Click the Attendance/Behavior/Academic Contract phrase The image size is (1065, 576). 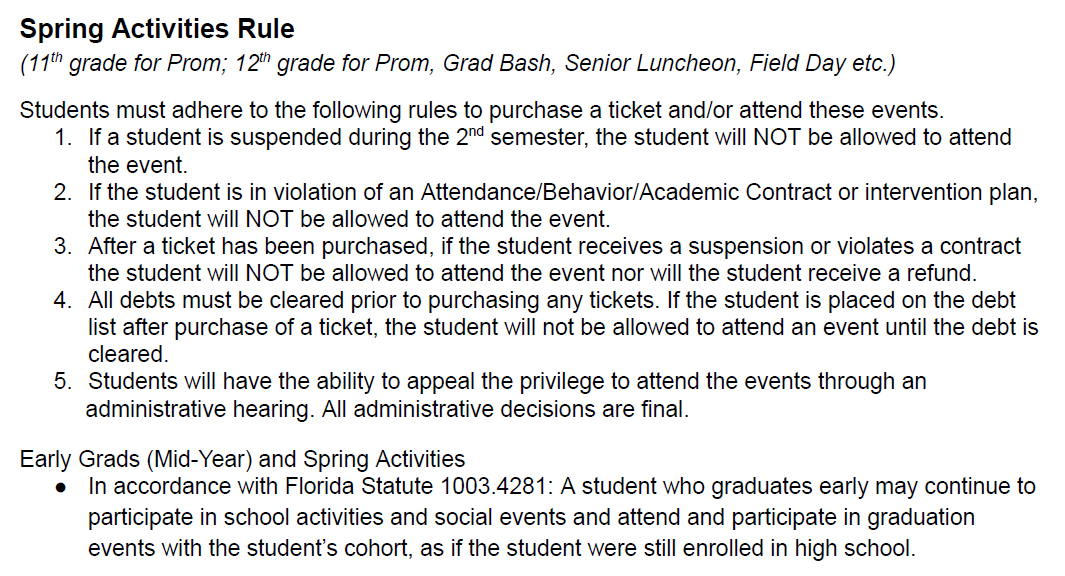(x=626, y=192)
